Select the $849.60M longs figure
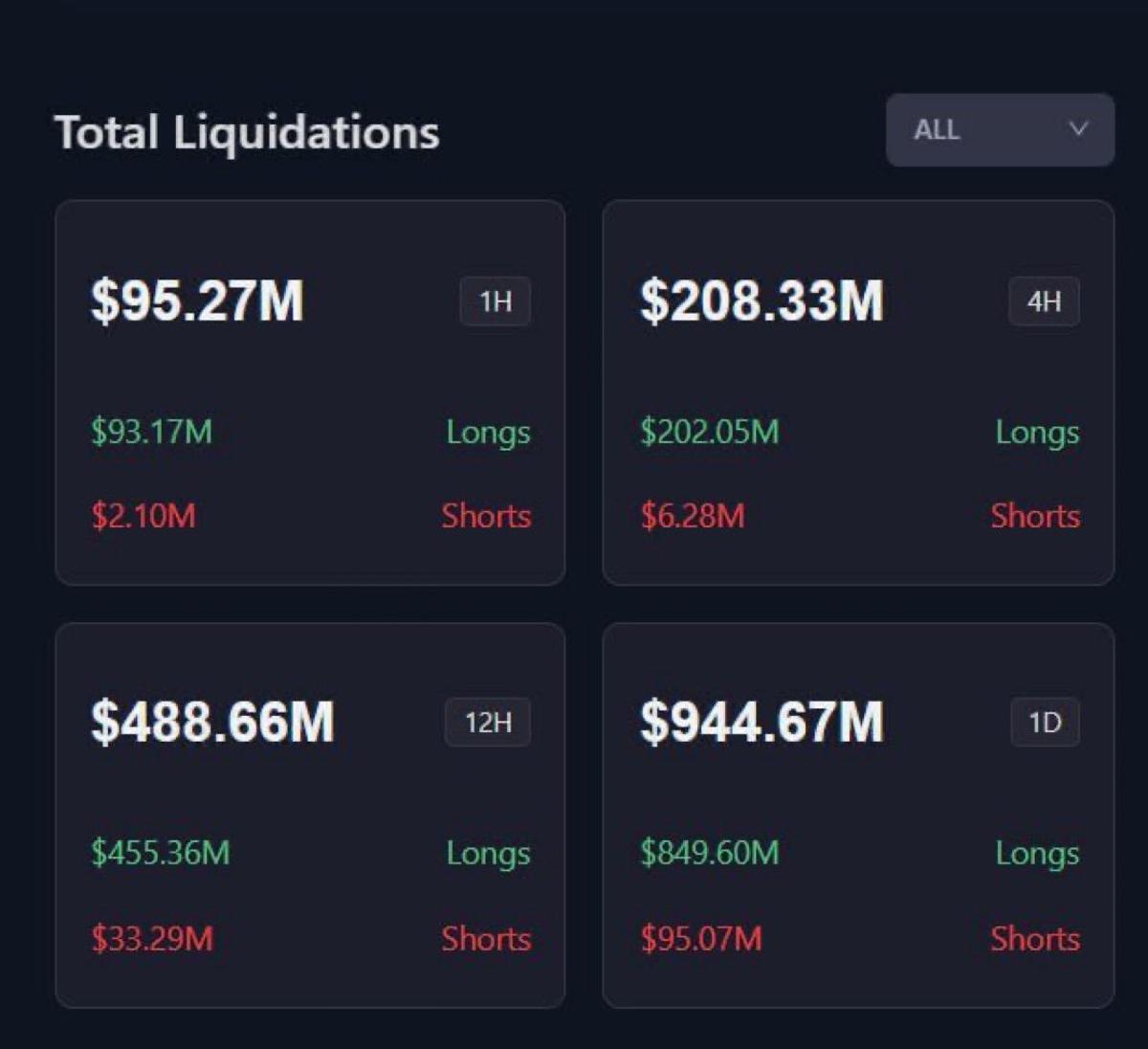This screenshot has height=1049, width=1148. point(710,854)
